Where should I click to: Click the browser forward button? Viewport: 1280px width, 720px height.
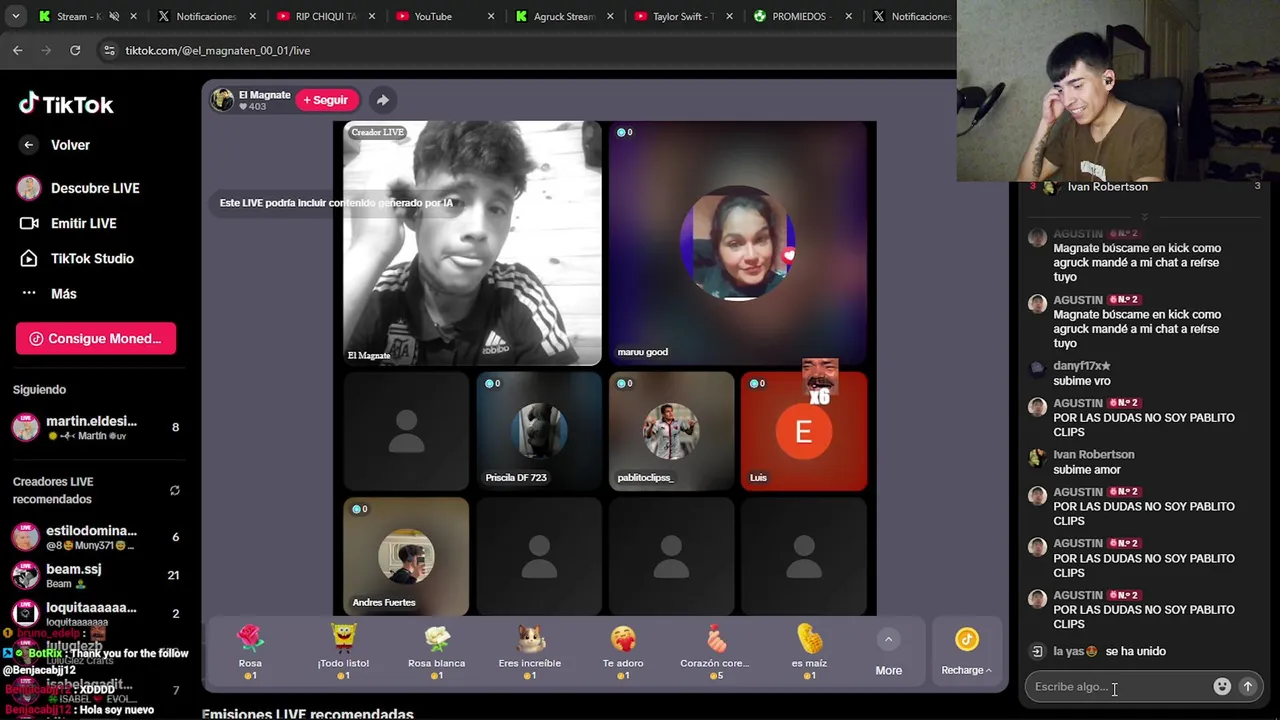pos(46,50)
